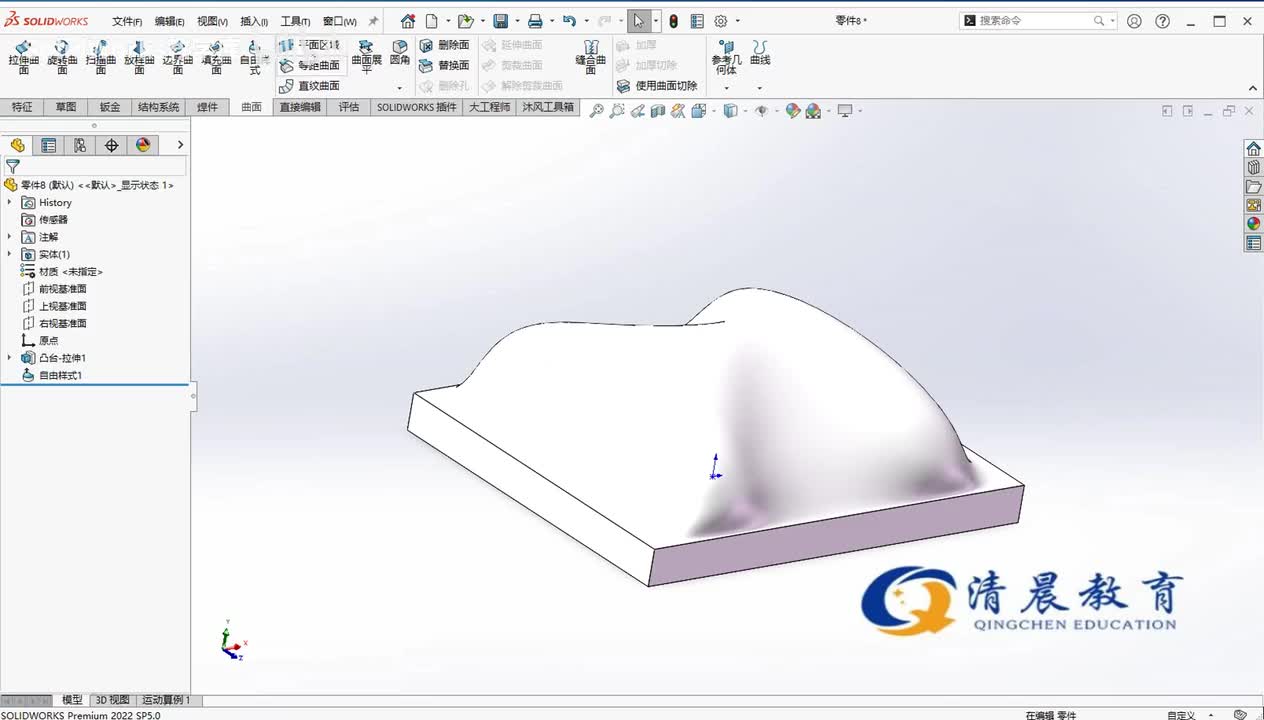The image size is (1264, 720).
Task: Click the 直纹曲面 ruled surface button
Action: coord(310,86)
